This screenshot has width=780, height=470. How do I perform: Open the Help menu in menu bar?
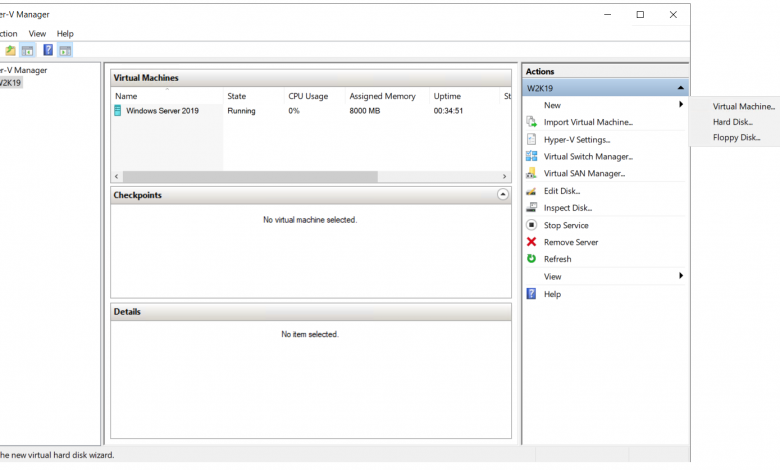coord(65,33)
